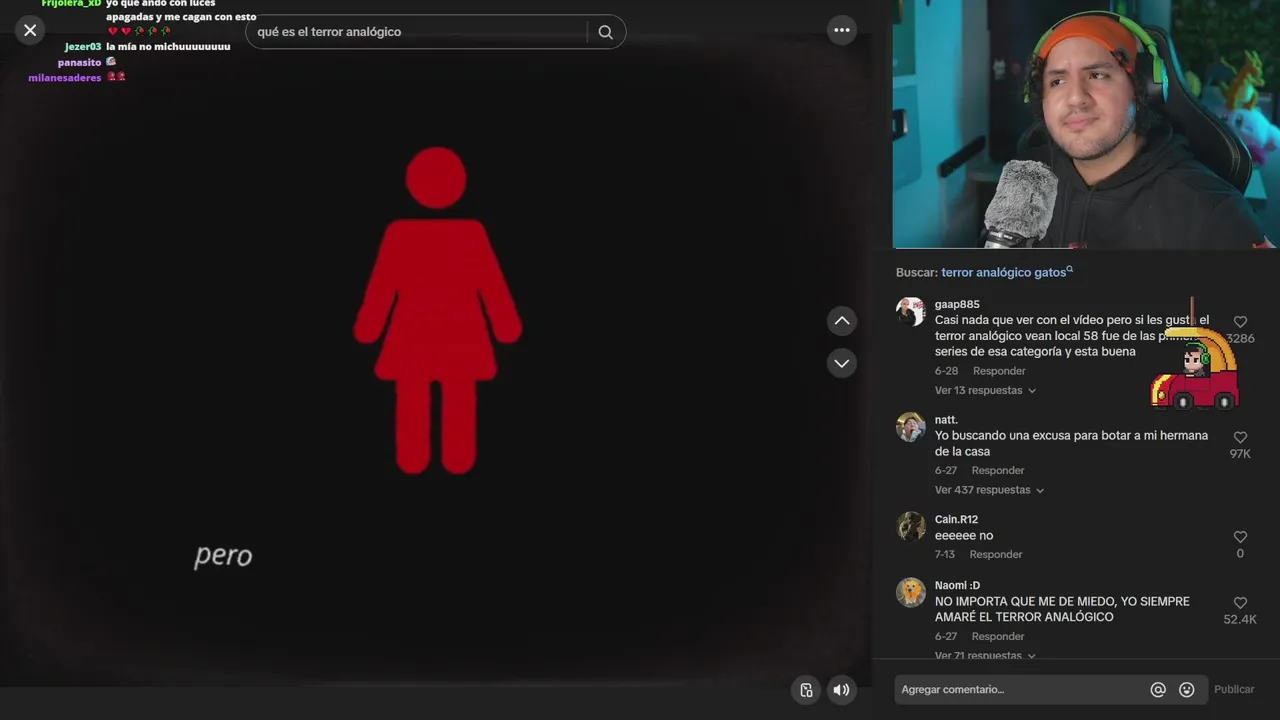Viewport: 1280px width, 720px height.
Task: Click chat username panasito
Action: coord(79,62)
